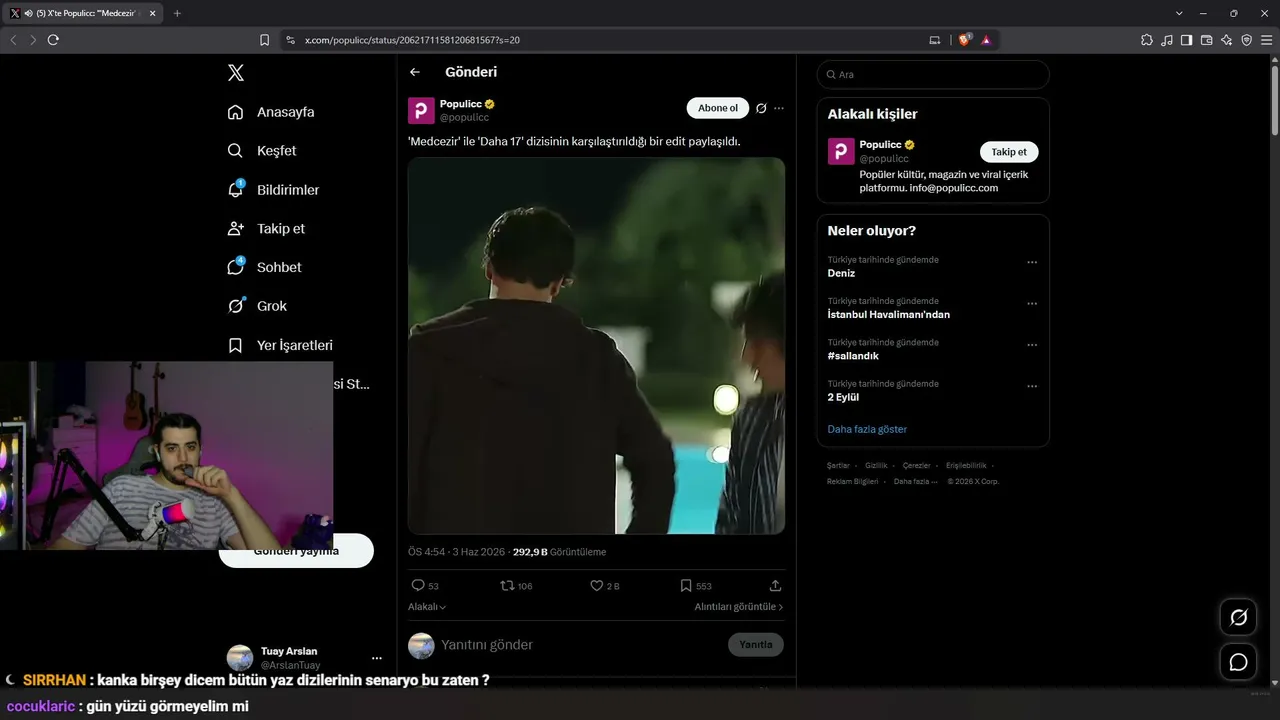Viewport: 1280px width, 720px height.
Task: Play the Medcezir edit video
Action: point(596,346)
